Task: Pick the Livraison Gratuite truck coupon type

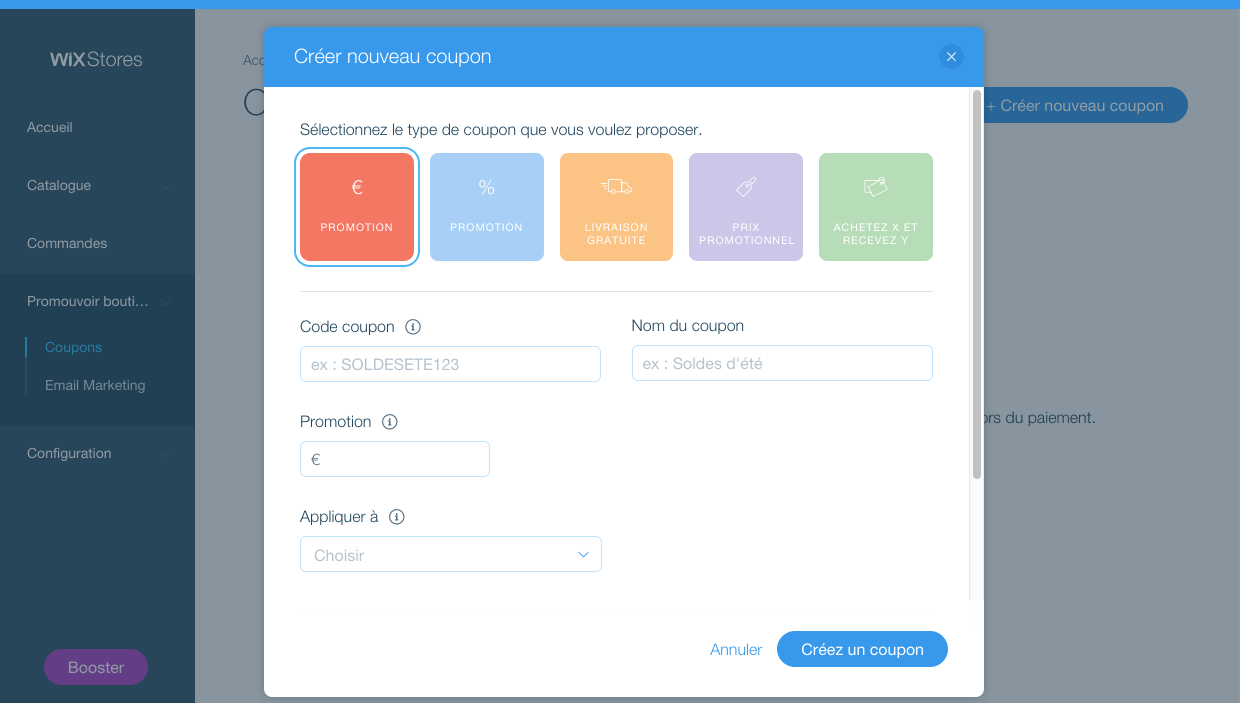Action: click(616, 207)
